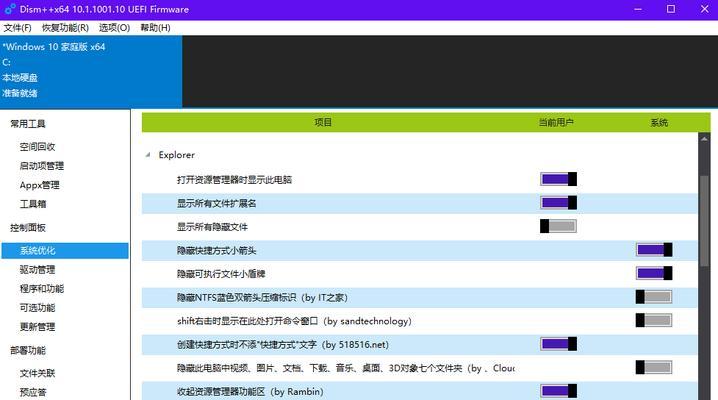This screenshot has width=718, height=400.
Task: Enable 隐藏NTFS蓝色双箭头压缩标识 switch
Action: pyautogui.click(x=654, y=297)
